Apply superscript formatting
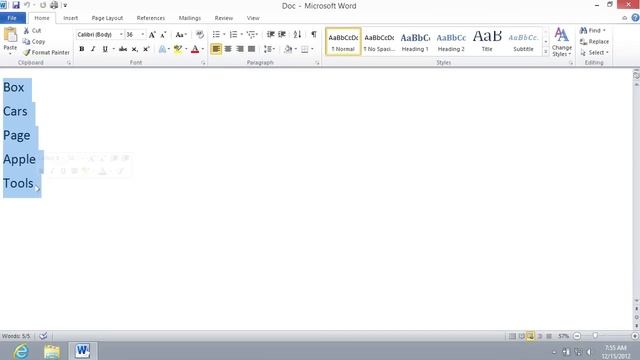 tap(146, 49)
